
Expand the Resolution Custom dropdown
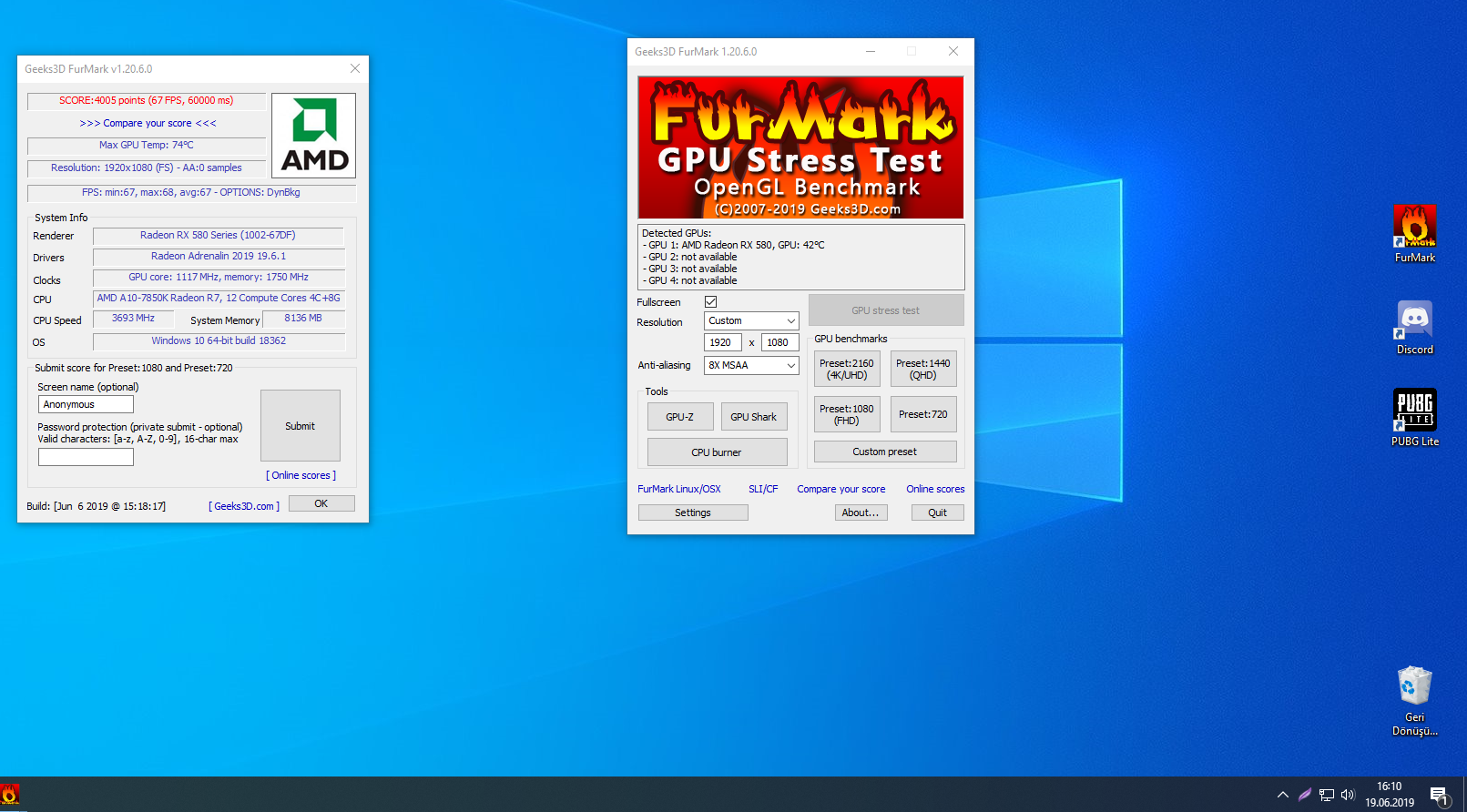click(x=751, y=320)
